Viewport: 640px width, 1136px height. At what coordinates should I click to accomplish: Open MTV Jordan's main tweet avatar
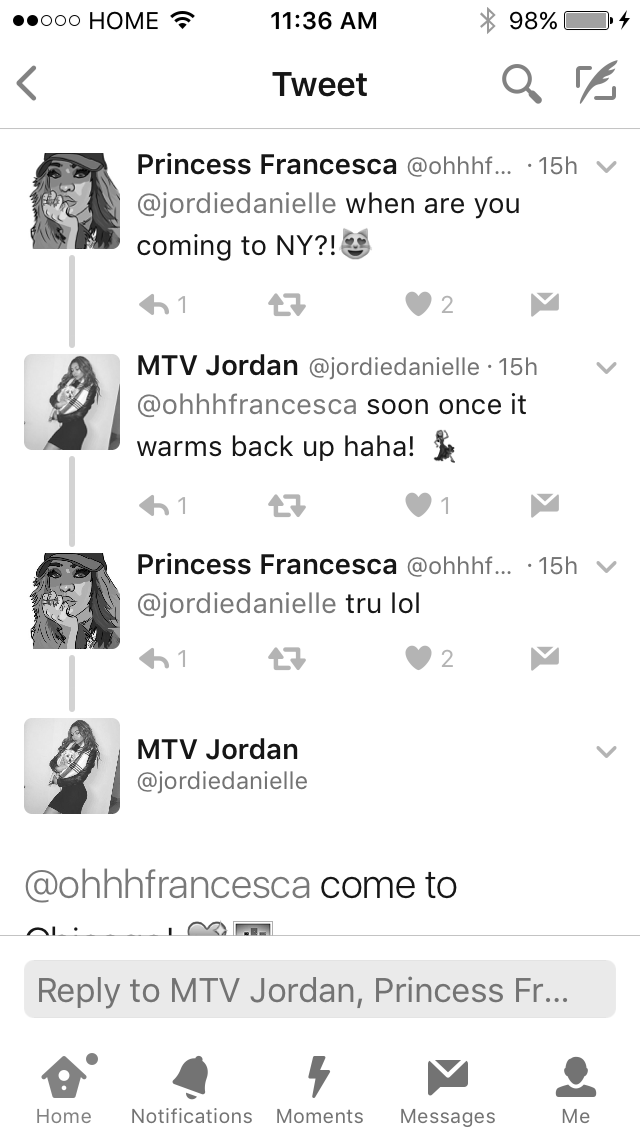click(x=72, y=766)
